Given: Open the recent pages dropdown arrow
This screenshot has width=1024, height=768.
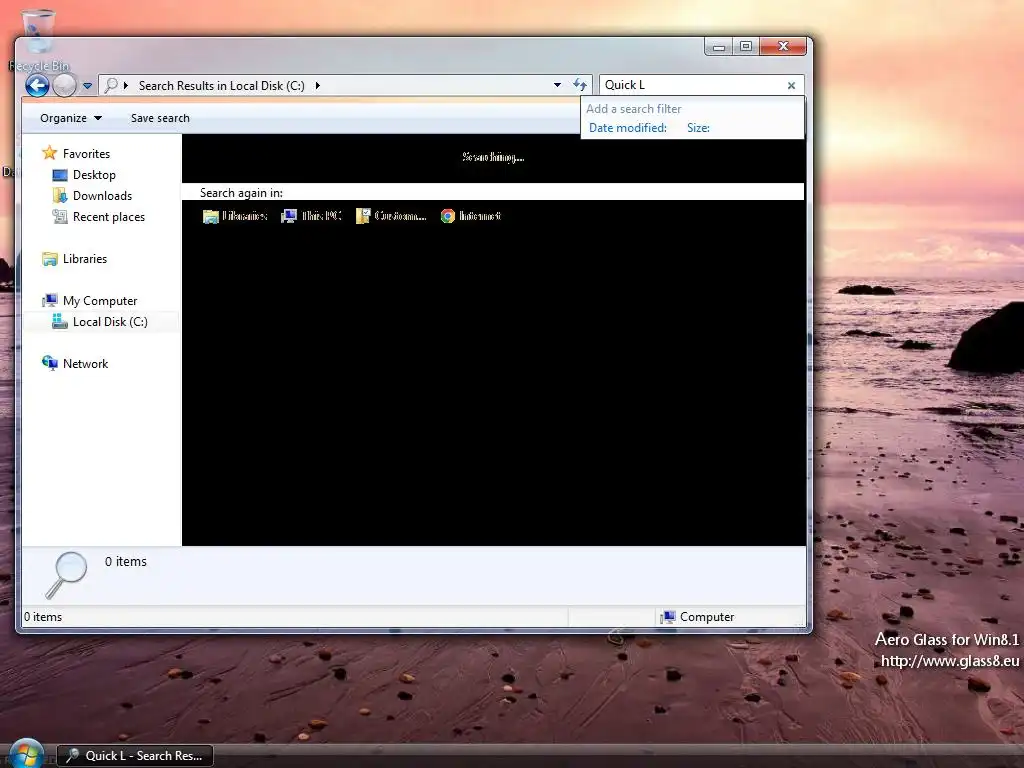Looking at the screenshot, I should click(x=88, y=86).
